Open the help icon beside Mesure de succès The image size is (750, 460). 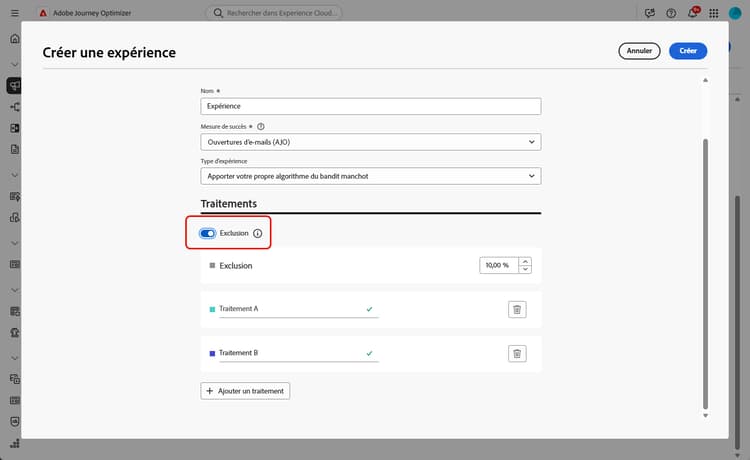(x=262, y=127)
